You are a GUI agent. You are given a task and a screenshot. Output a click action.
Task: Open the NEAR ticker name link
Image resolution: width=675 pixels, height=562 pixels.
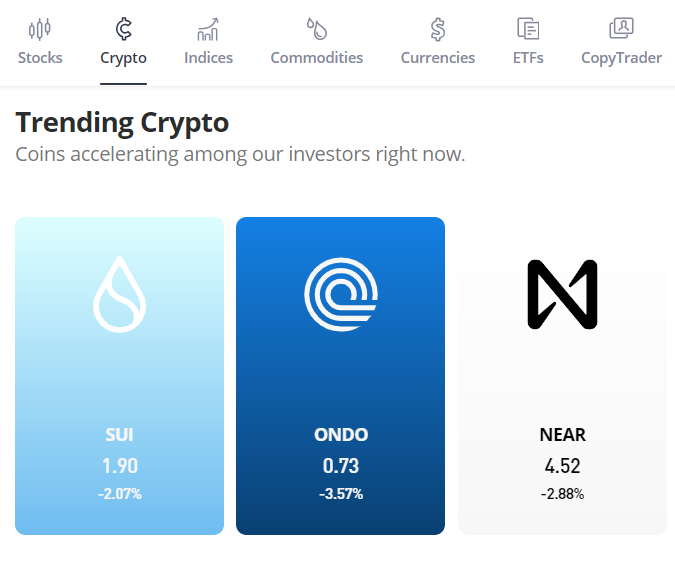click(562, 435)
